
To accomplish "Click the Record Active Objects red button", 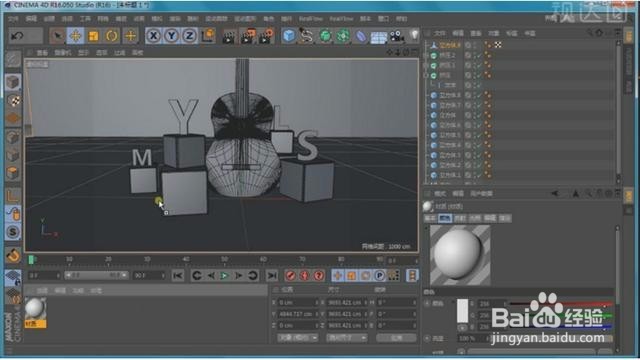I will [291, 276].
